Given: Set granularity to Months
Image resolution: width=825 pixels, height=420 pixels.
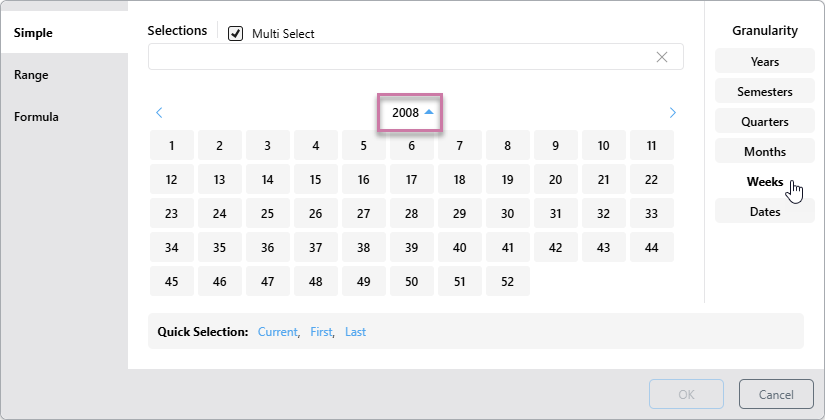Looking at the screenshot, I should [764, 152].
